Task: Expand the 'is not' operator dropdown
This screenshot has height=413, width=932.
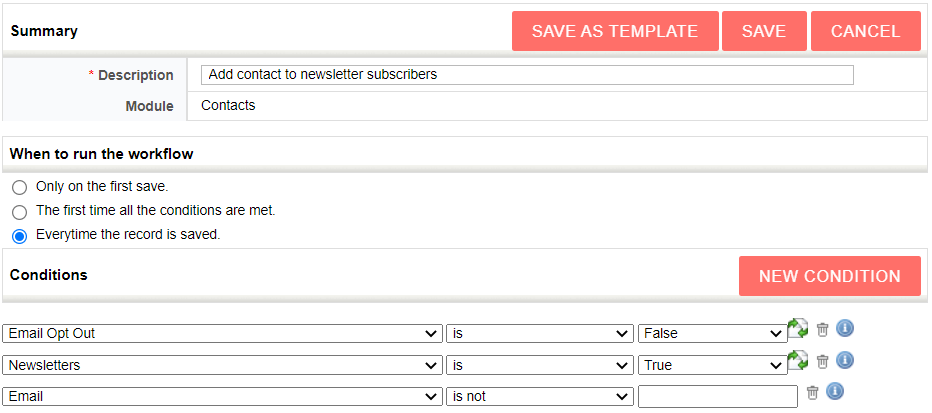Action: coord(539,396)
